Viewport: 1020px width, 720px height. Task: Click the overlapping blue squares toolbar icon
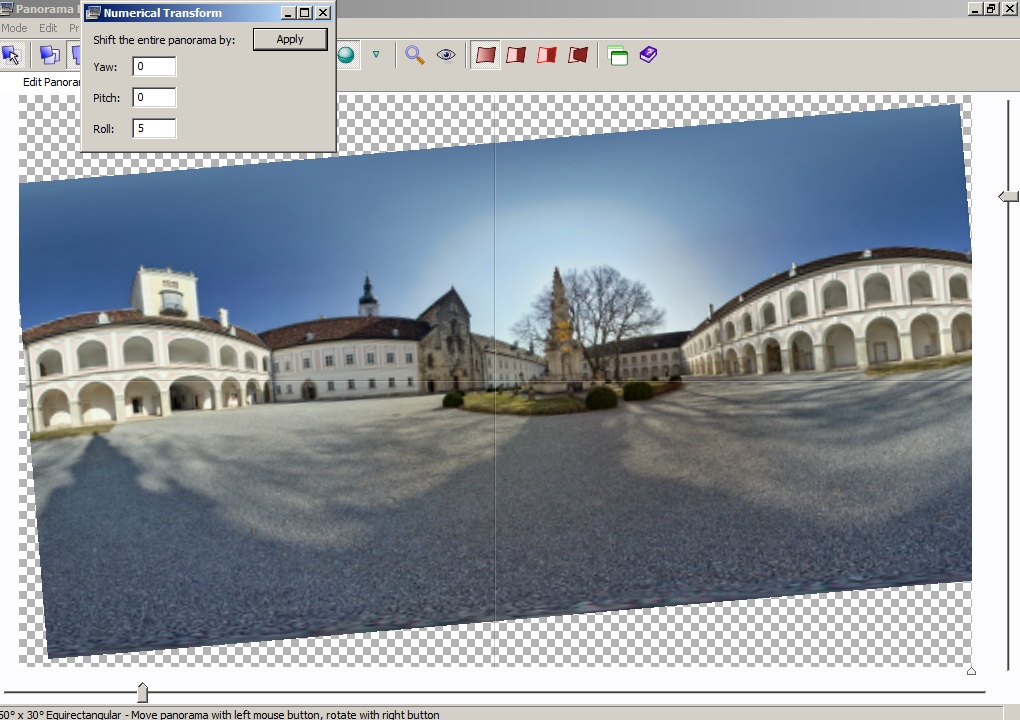coord(49,55)
